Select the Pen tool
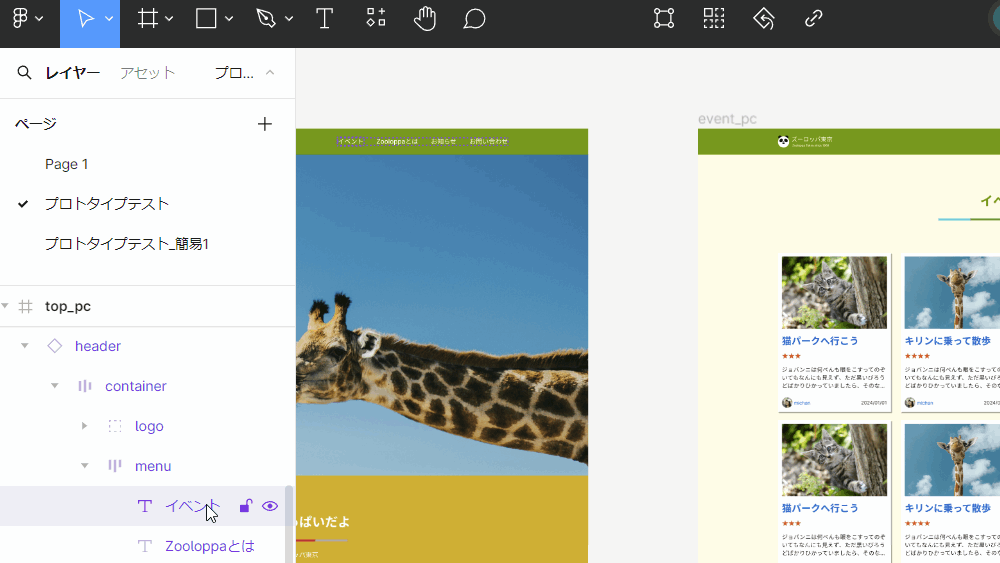 265,18
